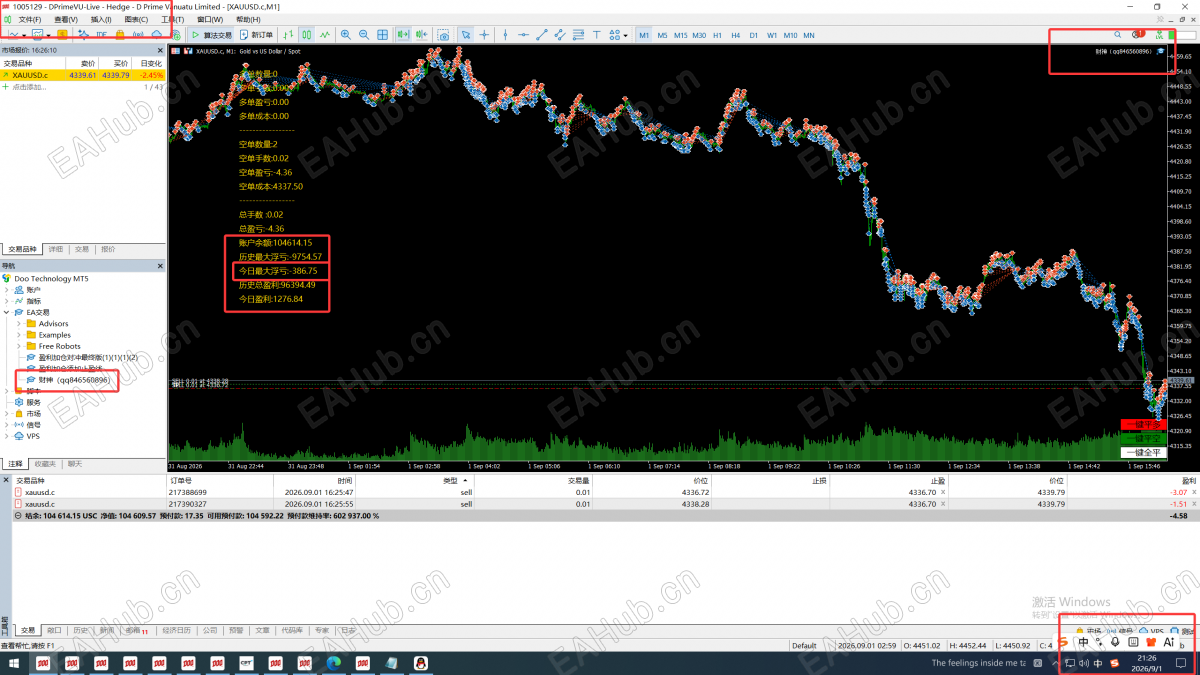The image size is (1200, 675).
Task: Switch to the 报价 tab in Market Watch
Action: pos(108,249)
